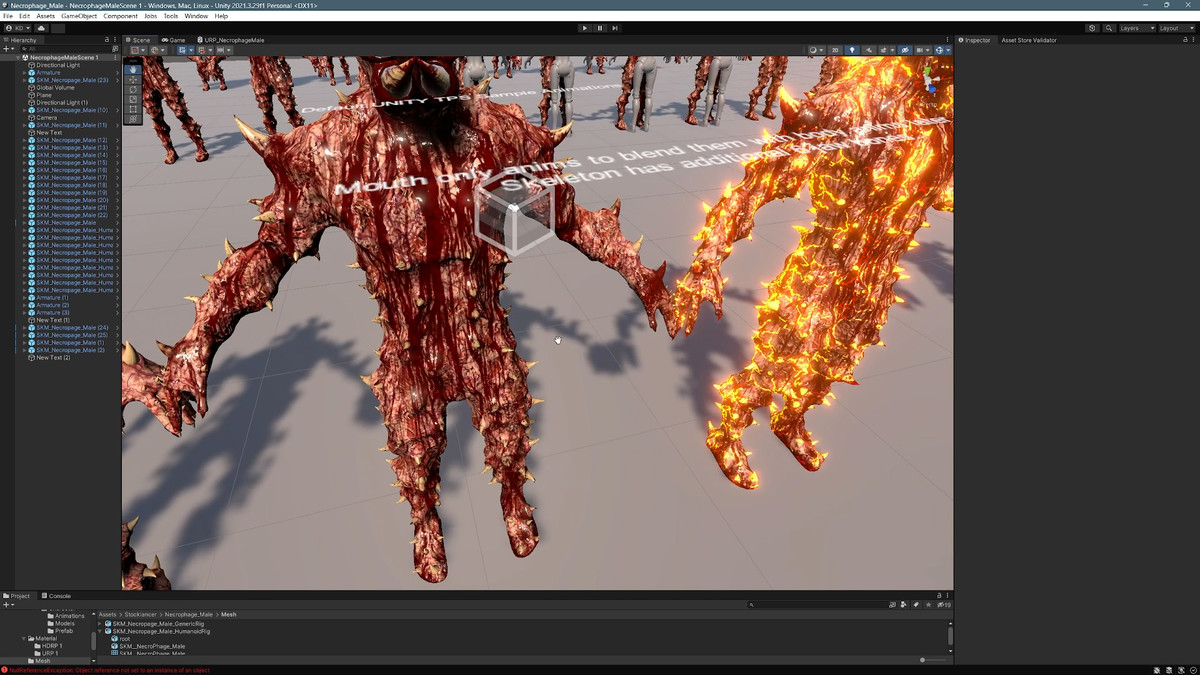Image resolution: width=1200 pixels, height=675 pixels.
Task: Open the GameObject menu
Action: 79,16
